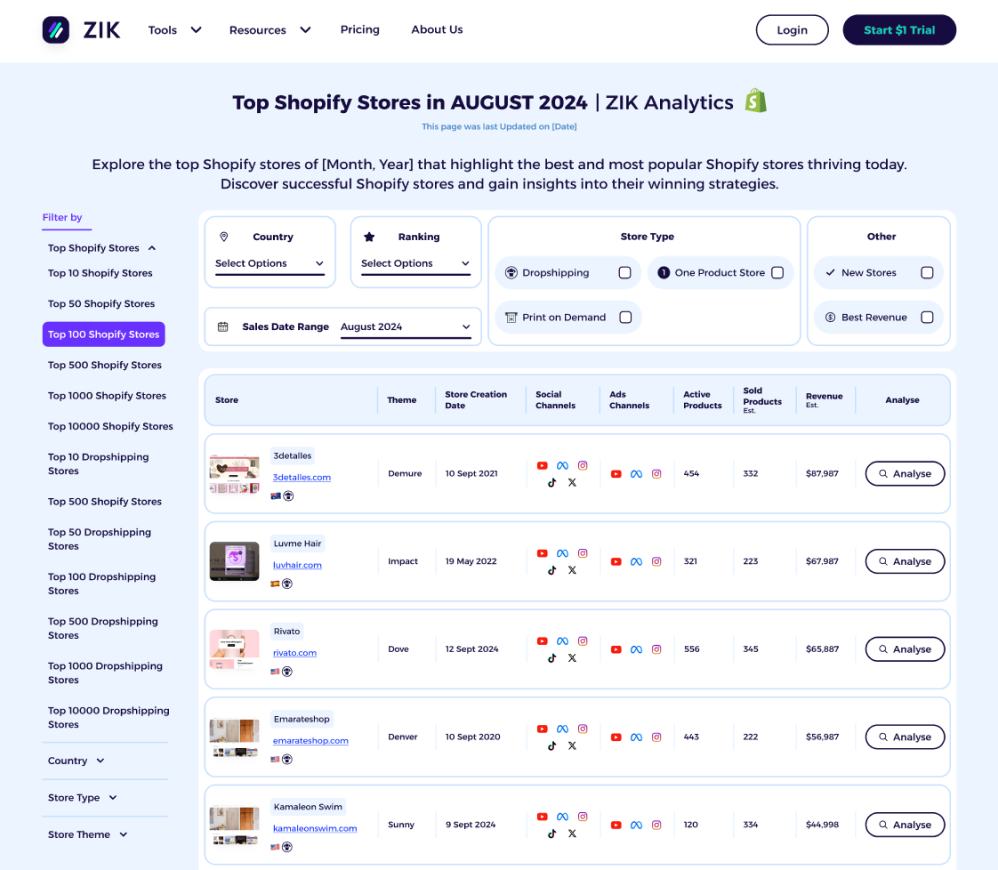Click TikTok social icon in Rivato row
Image resolution: width=998 pixels, height=870 pixels.
552,658
